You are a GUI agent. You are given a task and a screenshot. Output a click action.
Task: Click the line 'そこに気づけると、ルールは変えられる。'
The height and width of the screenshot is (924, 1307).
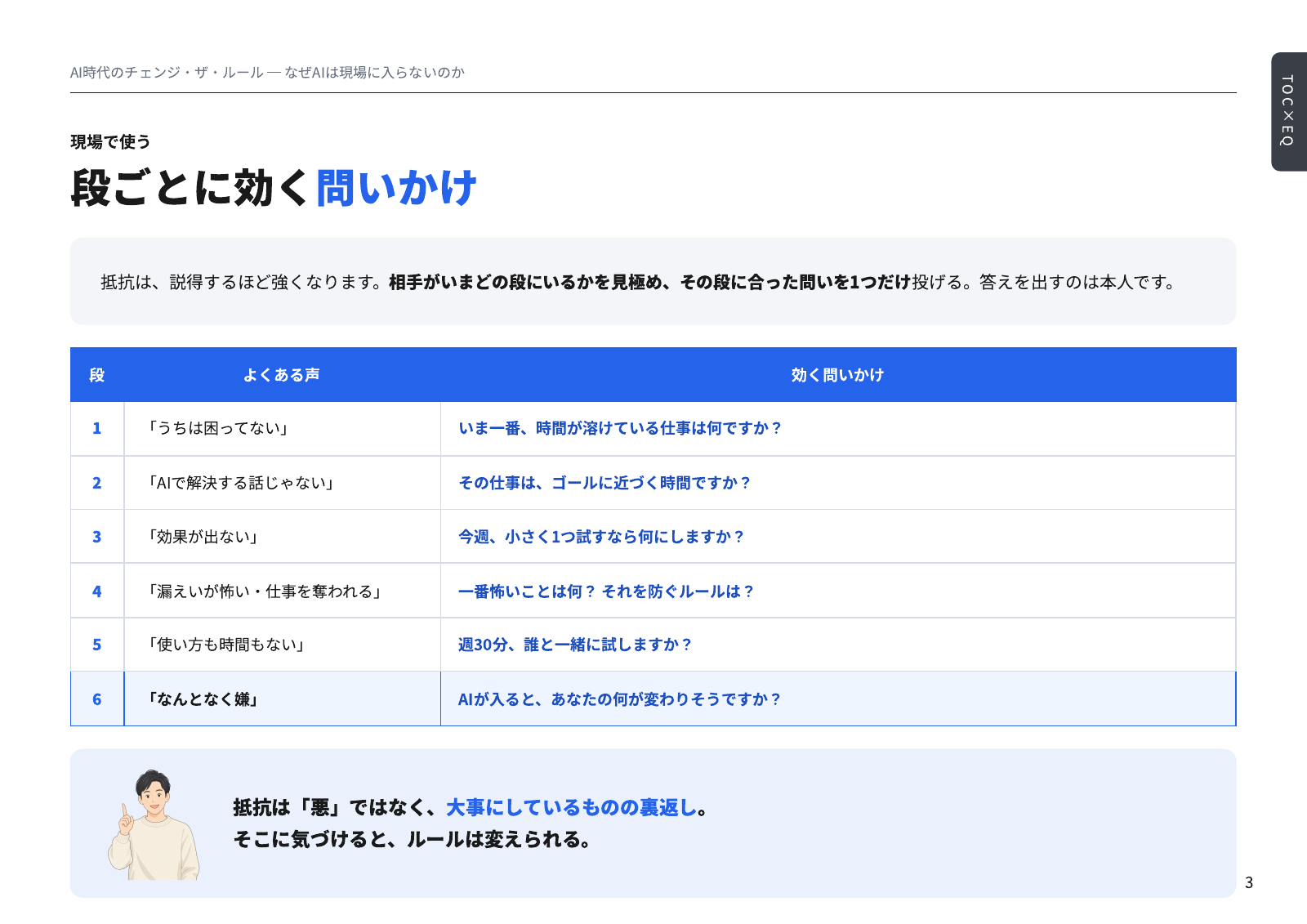(413, 839)
